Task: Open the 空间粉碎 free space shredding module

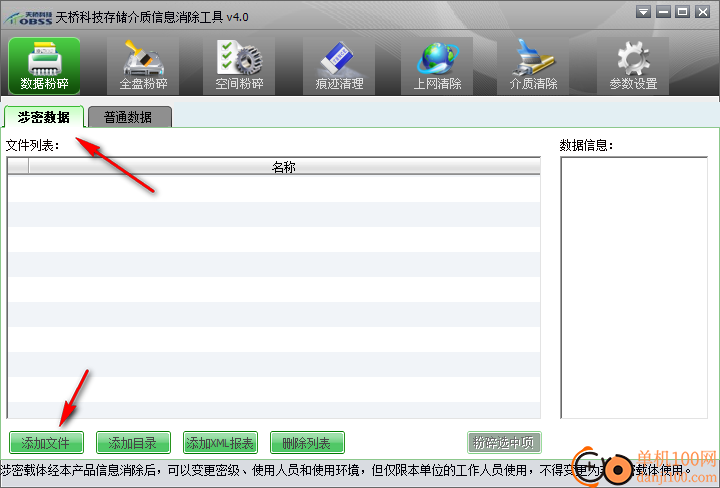Action: click(x=239, y=66)
